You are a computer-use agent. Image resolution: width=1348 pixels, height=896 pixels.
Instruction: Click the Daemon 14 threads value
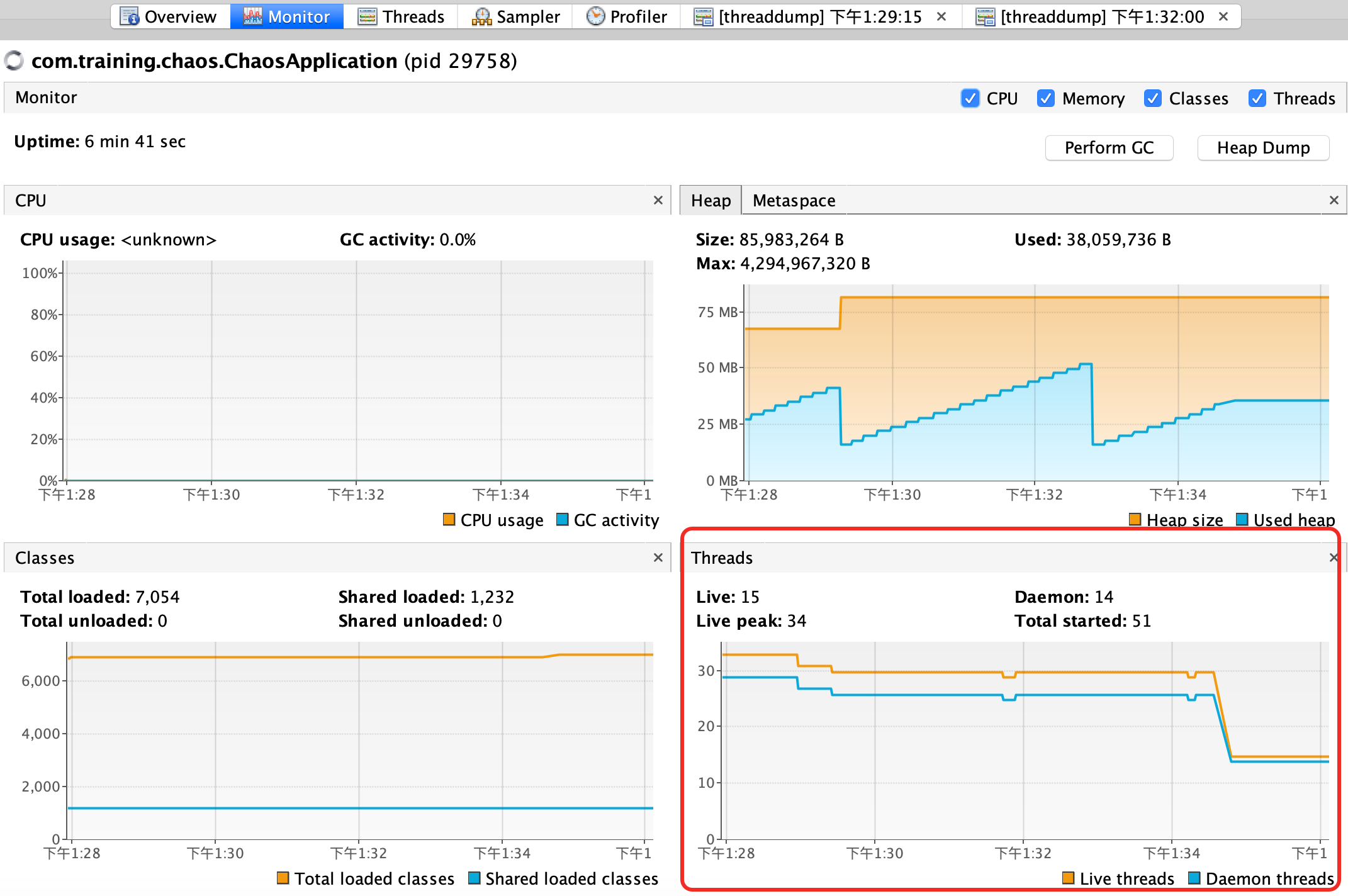[1104, 597]
